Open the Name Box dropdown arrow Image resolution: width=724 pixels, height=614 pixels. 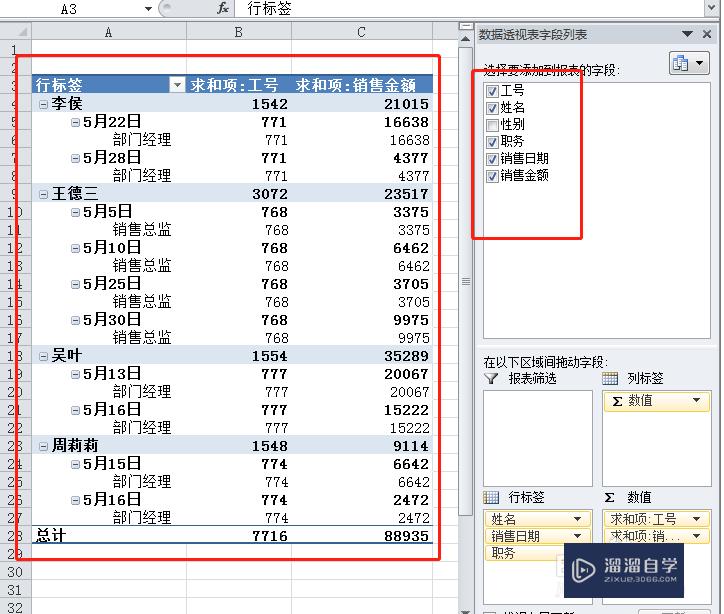148,9
